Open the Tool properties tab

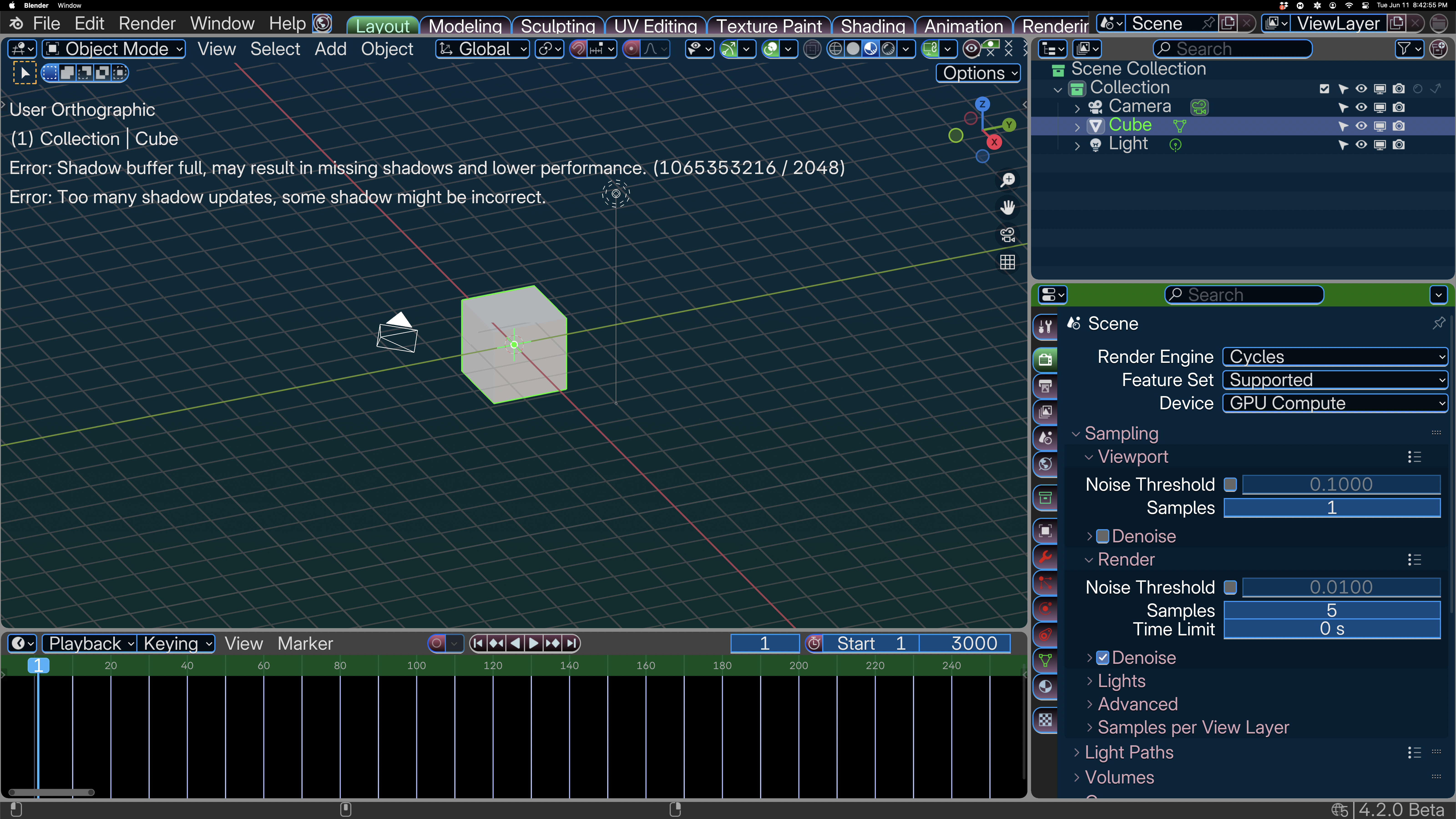(x=1045, y=327)
